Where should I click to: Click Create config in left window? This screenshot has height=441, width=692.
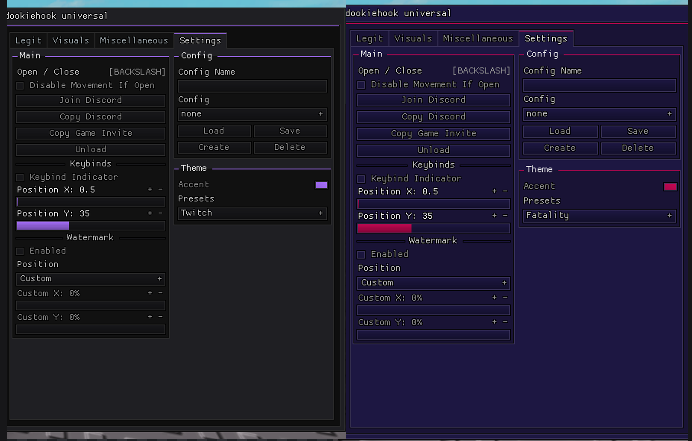pyautogui.click(x=214, y=147)
